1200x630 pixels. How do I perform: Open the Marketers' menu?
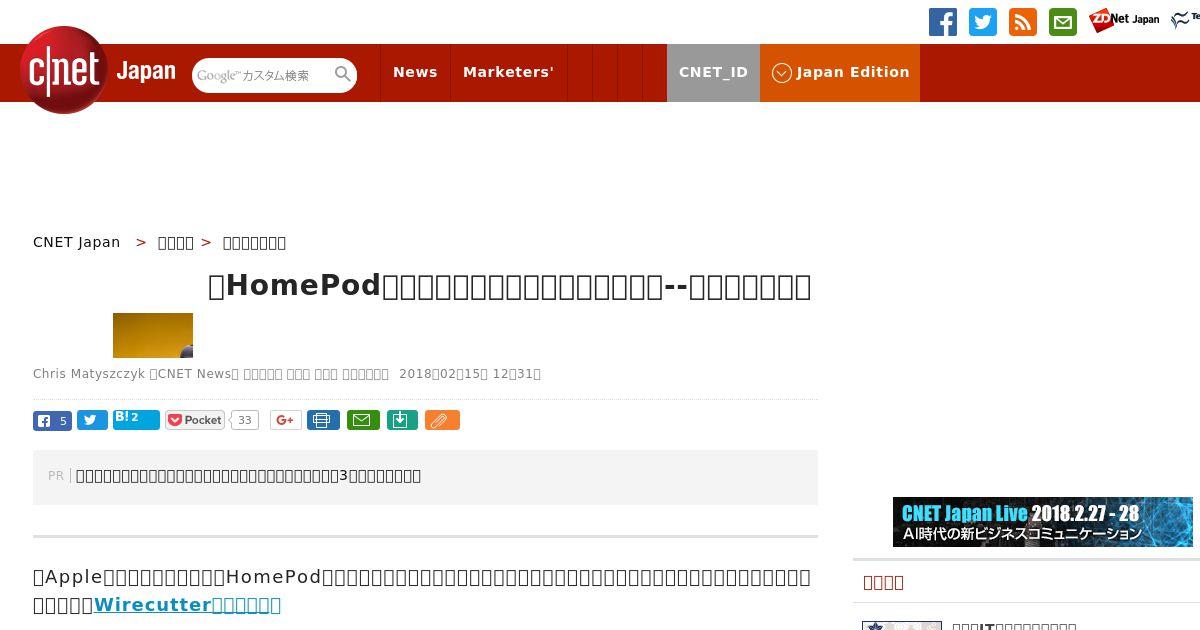point(508,72)
